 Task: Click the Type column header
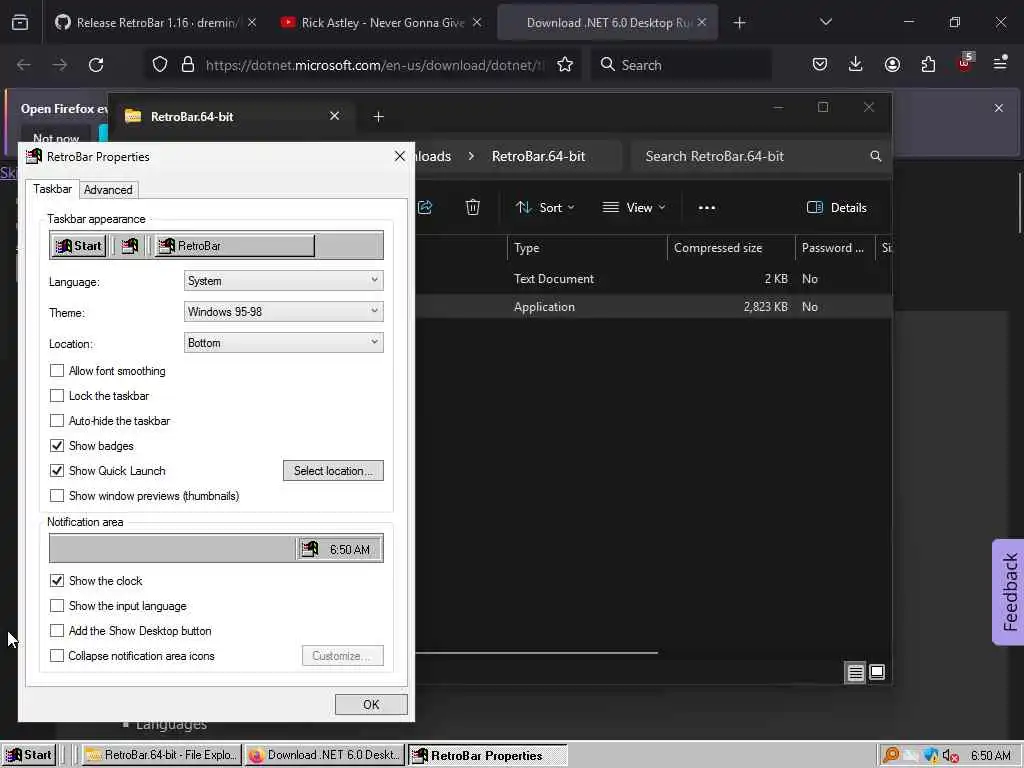(586, 248)
